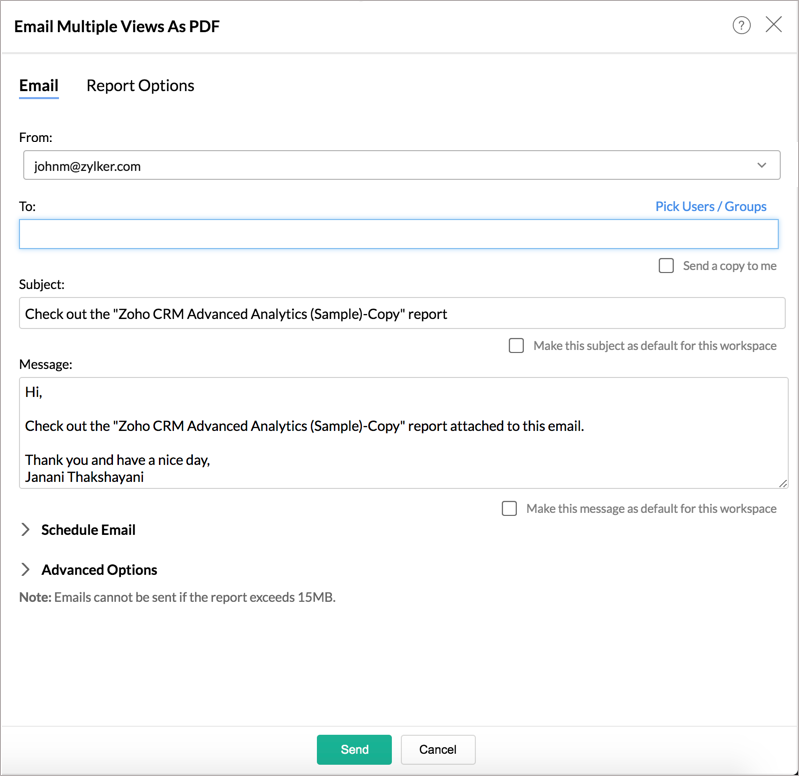799x776 pixels.
Task: Enable Send a copy to me
Action: (x=666, y=265)
